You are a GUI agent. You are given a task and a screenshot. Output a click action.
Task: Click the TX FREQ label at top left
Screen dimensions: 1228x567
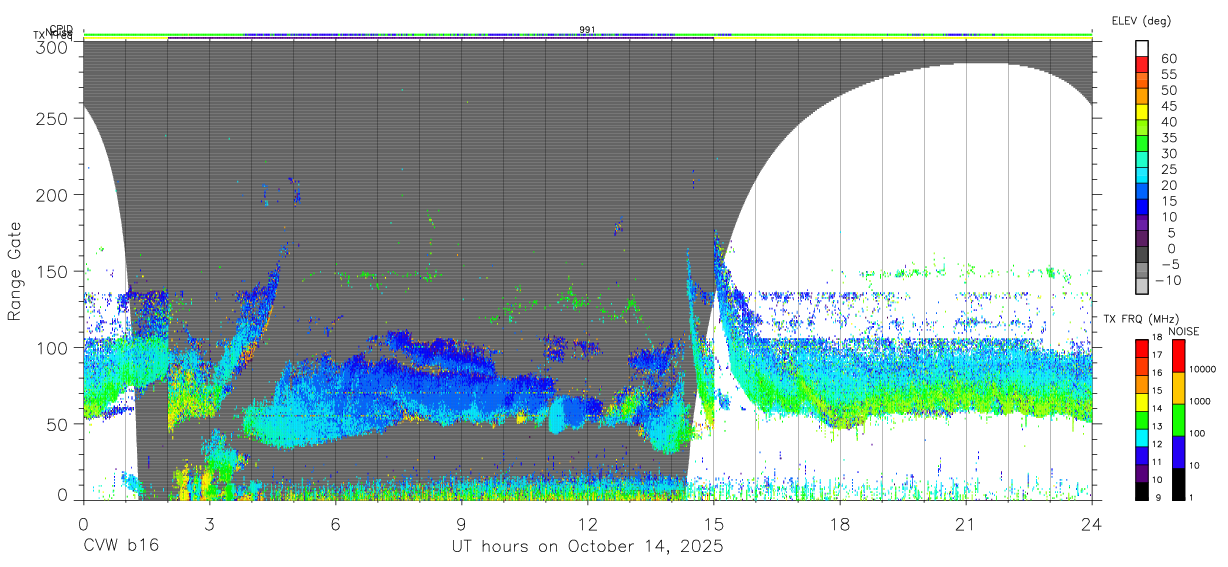(55, 37)
